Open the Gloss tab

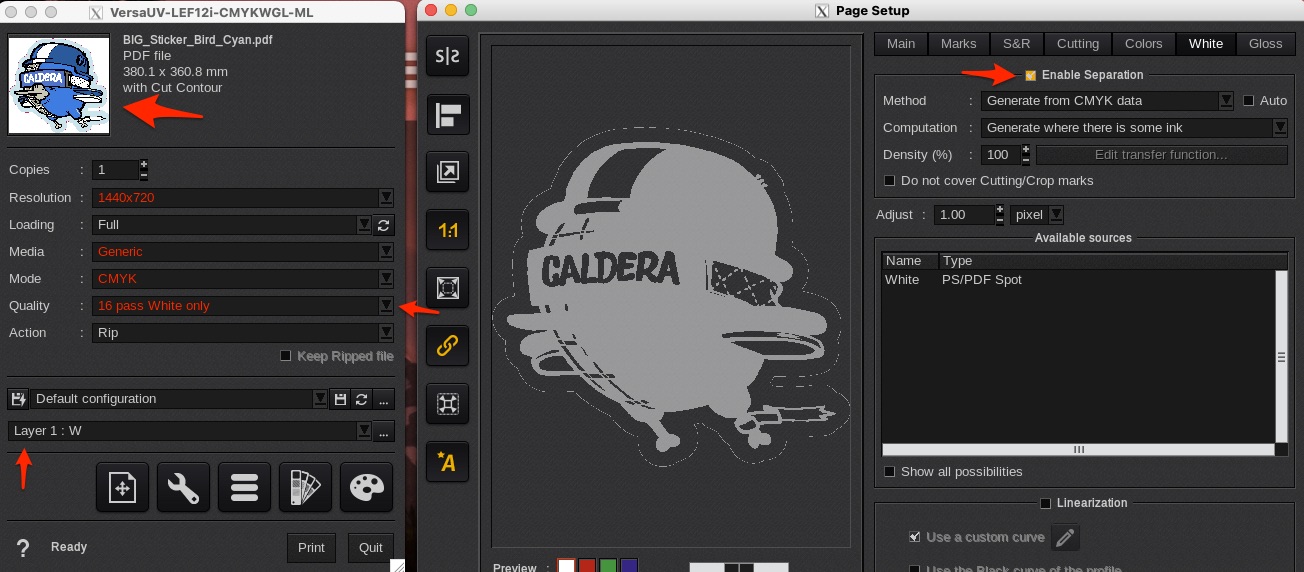tap(1265, 44)
